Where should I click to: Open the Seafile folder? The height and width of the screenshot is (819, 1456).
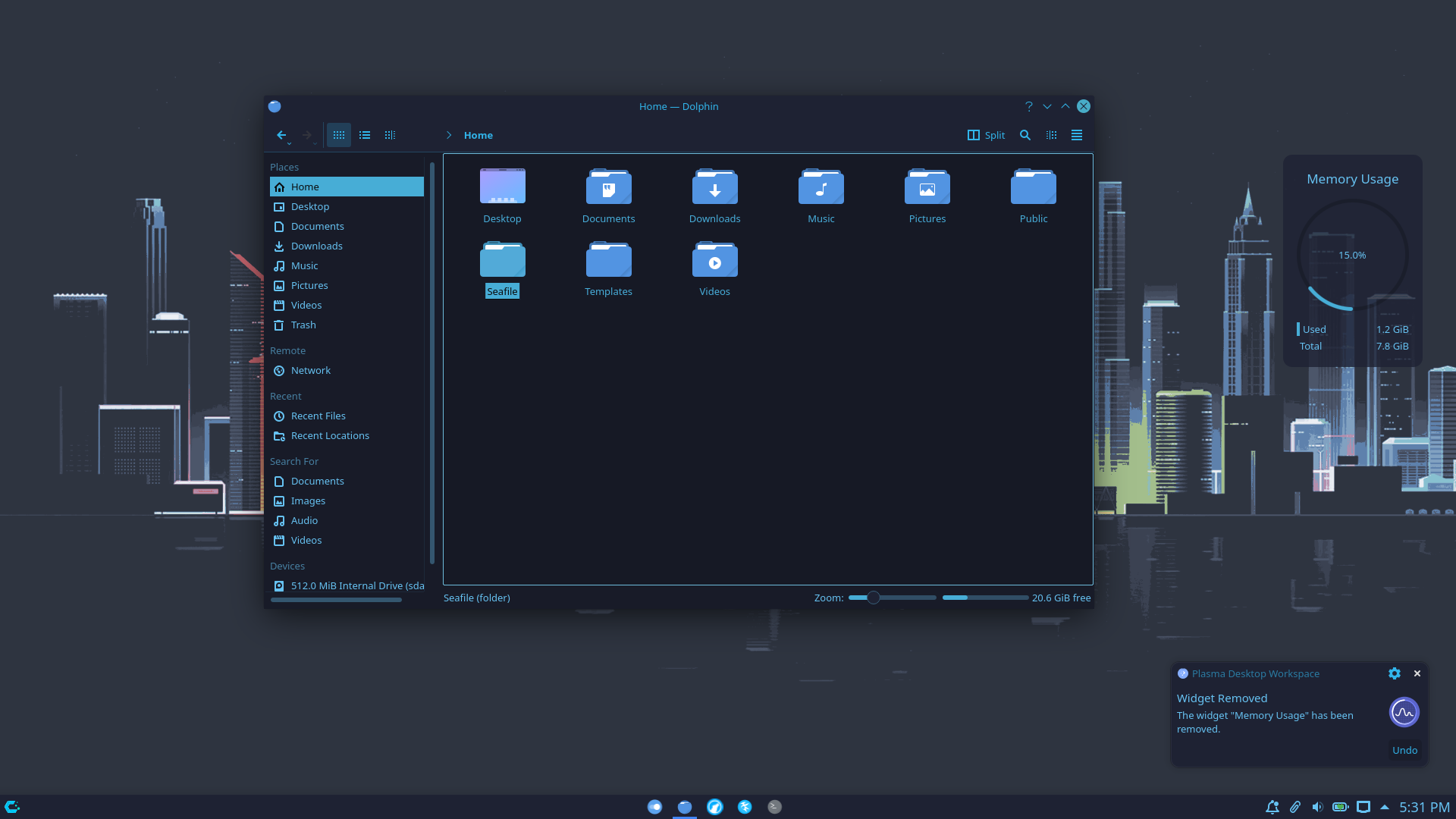[x=502, y=259]
